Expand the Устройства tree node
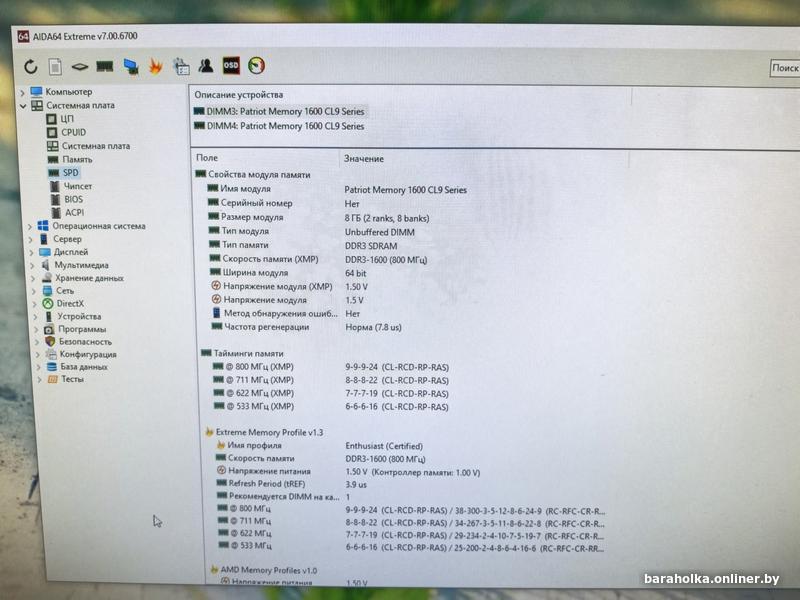The width and height of the screenshot is (800, 600). click(x=36, y=317)
